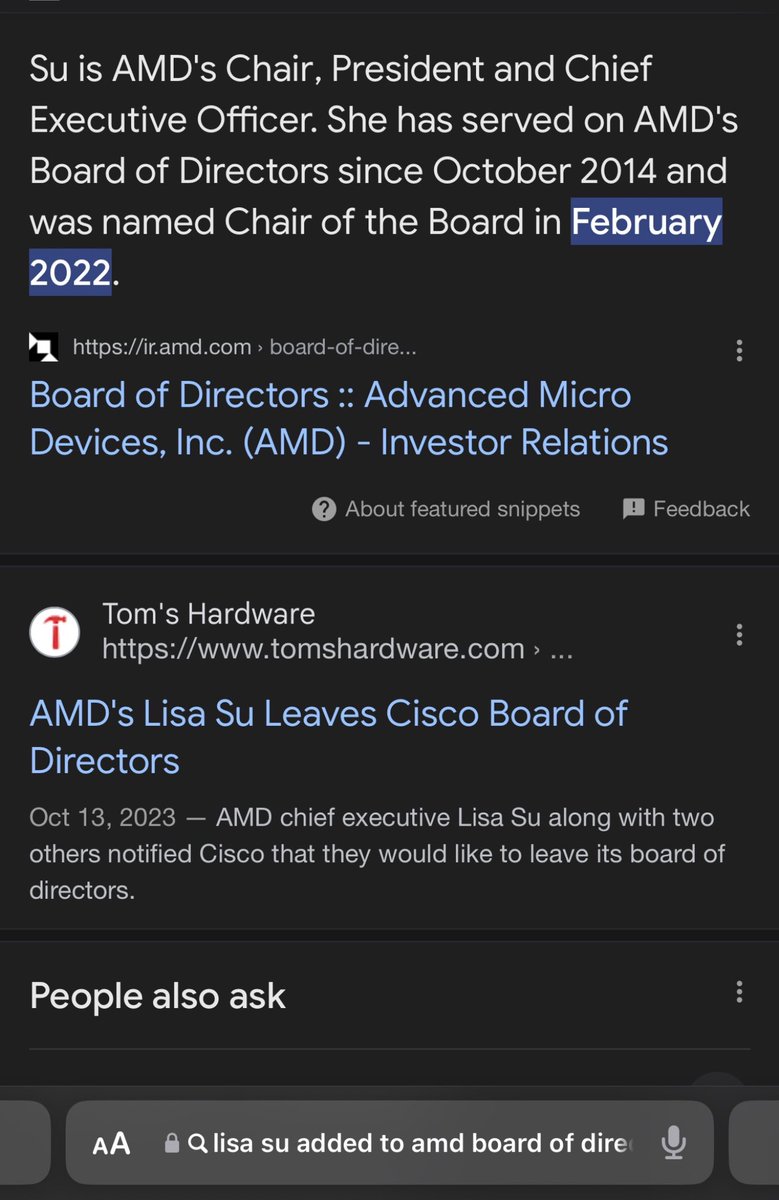Open the three-dot menu beside the ir.amd.com result

(739, 350)
